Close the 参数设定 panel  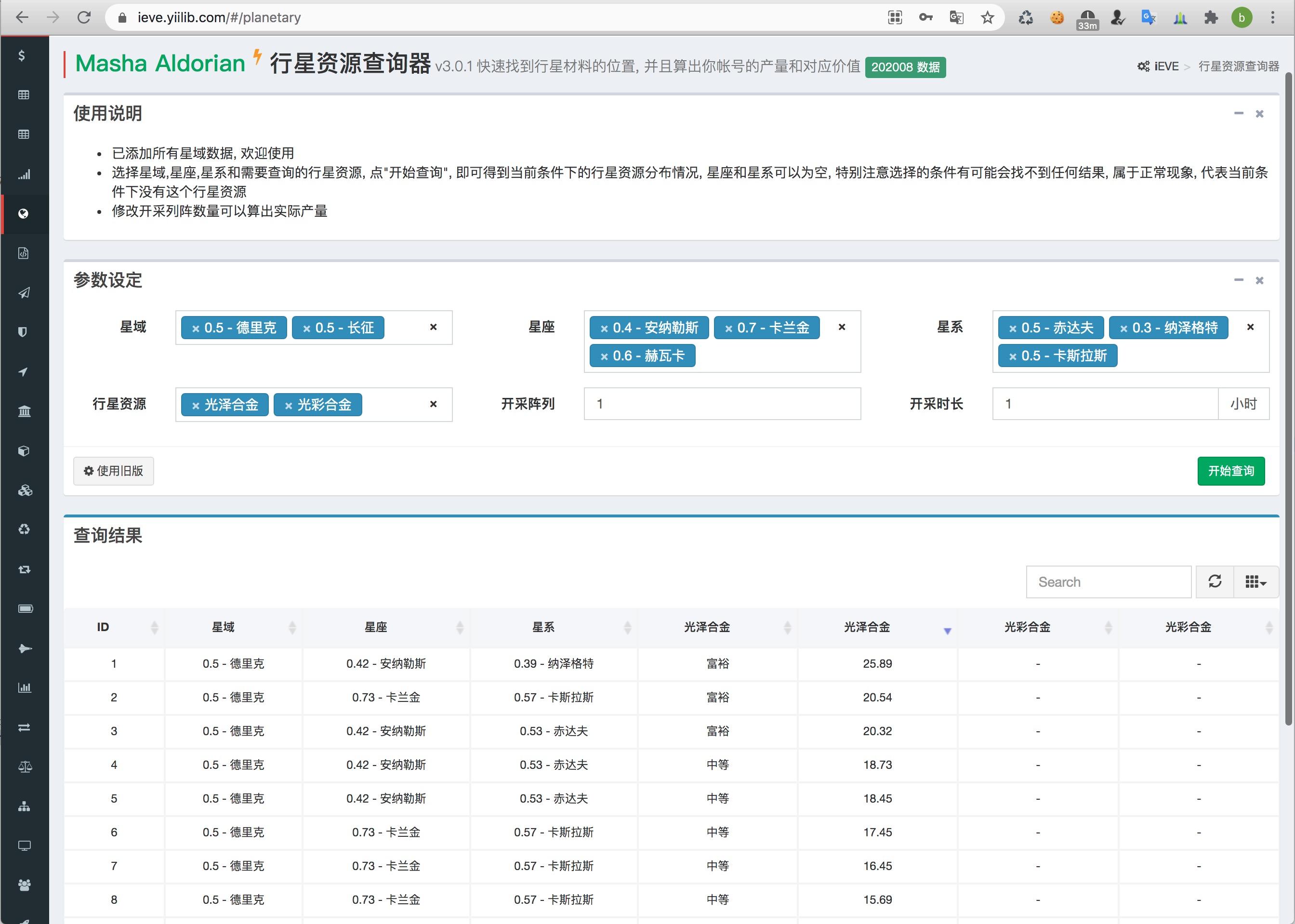1259,280
